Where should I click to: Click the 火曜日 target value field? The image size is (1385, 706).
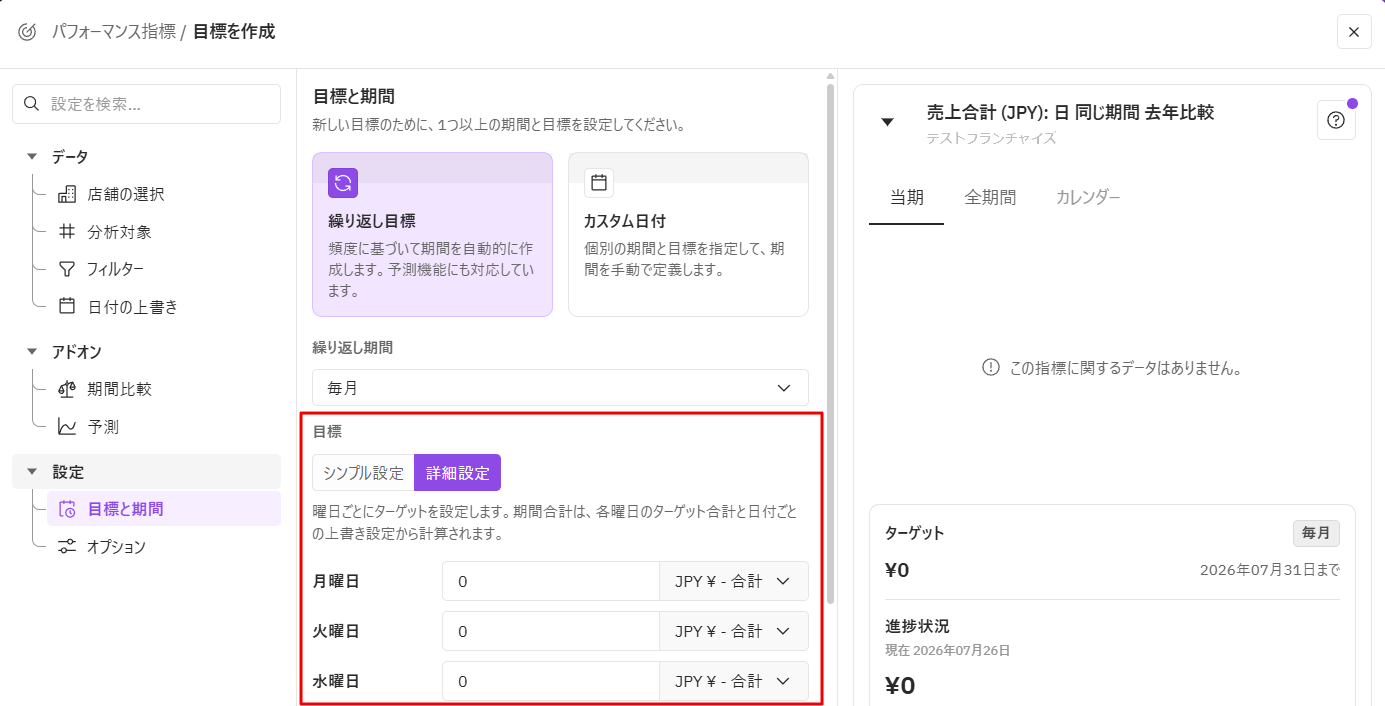coord(551,631)
